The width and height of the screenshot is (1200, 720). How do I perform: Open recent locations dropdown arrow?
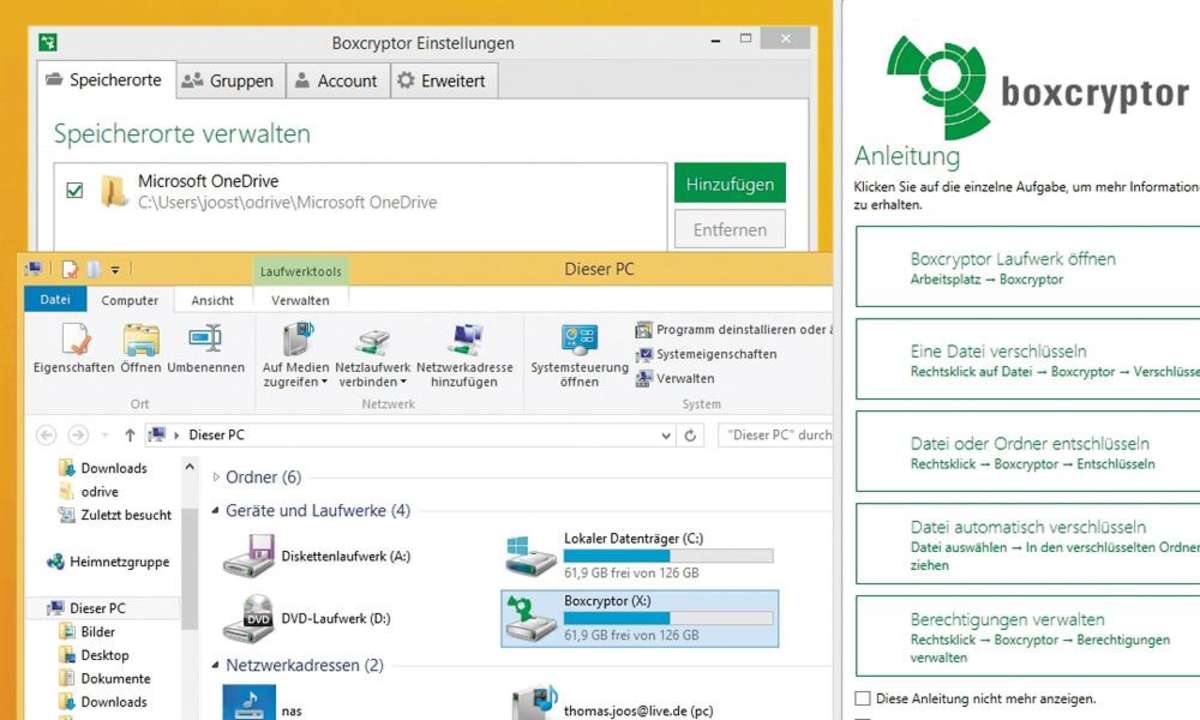(105, 436)
